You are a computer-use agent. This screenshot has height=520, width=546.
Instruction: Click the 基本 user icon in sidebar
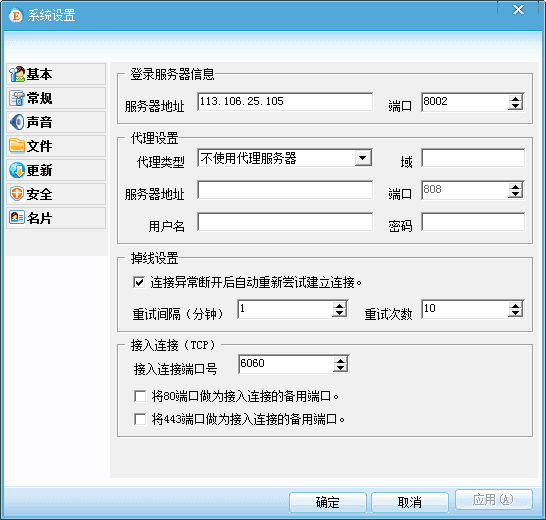[17, 74]
